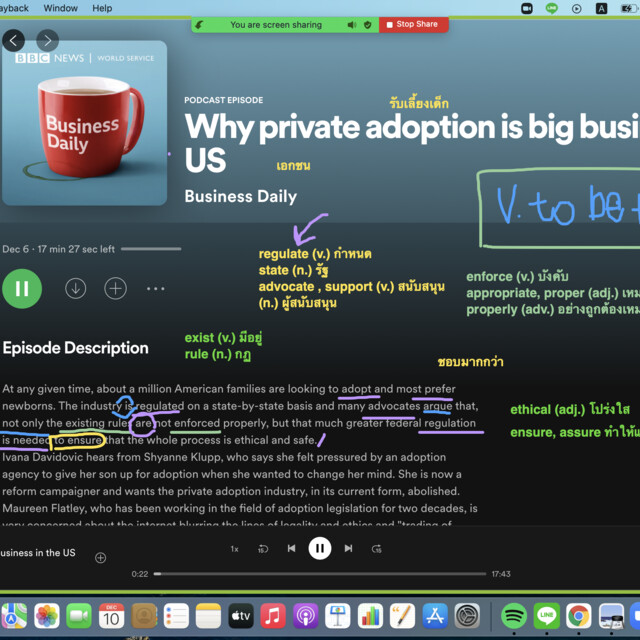Open Reminders from the Dock

tap(176, 616)
